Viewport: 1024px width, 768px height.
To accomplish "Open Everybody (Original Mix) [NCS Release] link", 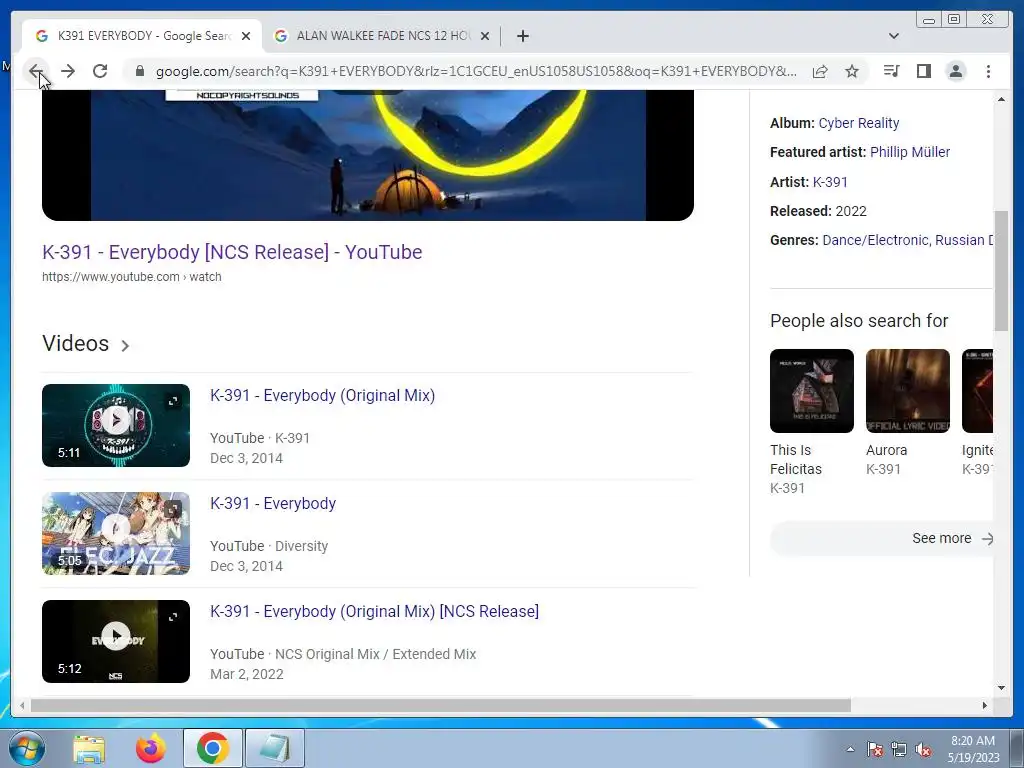I will 374,611.
